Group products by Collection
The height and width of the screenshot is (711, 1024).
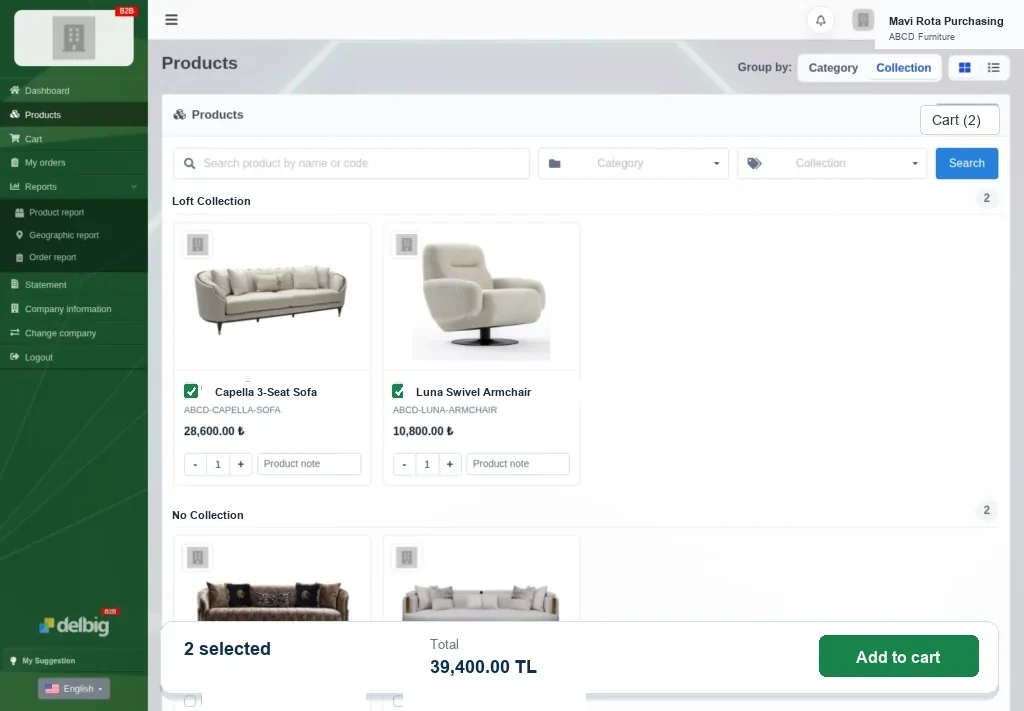click(903, 68)
